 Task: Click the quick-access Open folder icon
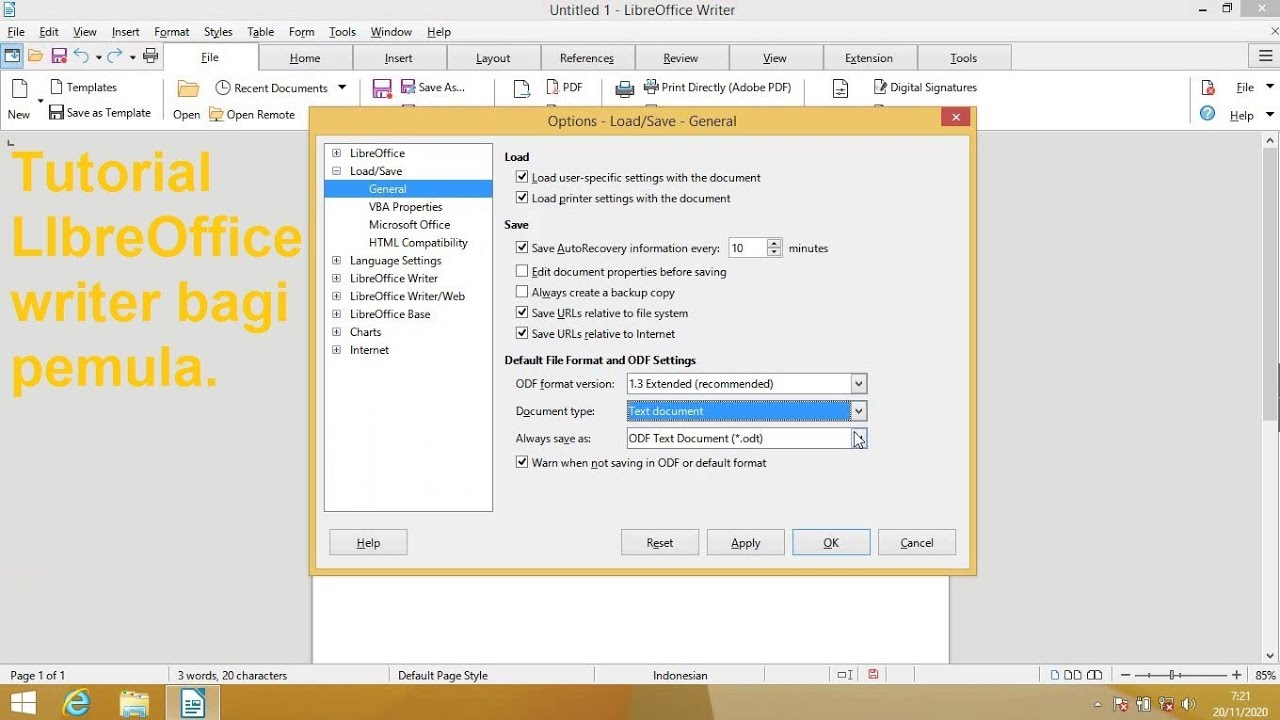click(36, 56)
